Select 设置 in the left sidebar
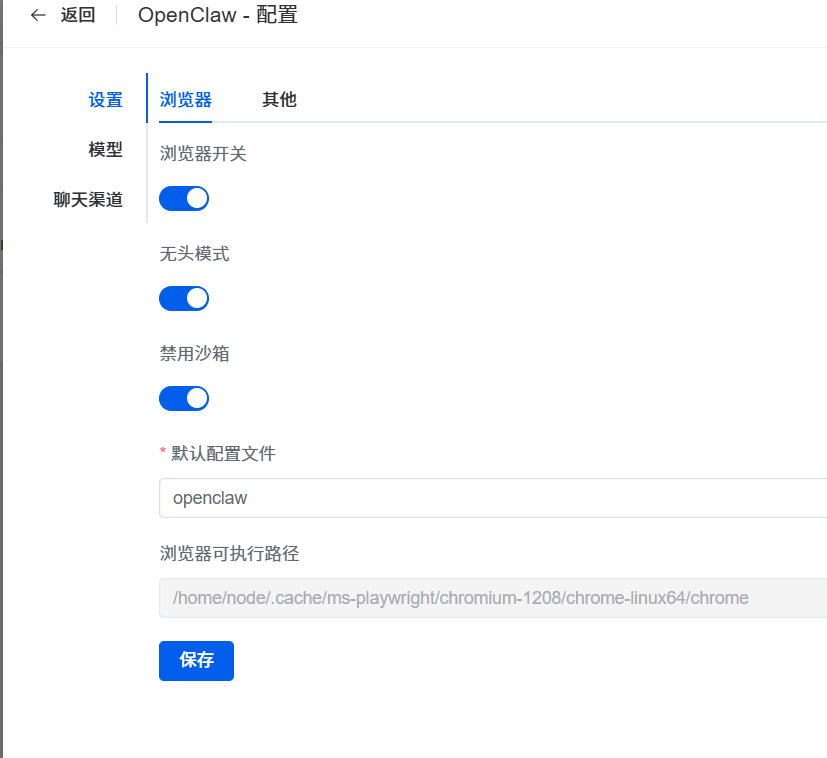Image resolution: width=827 pixels, height=758 pixels. [105, 100]
